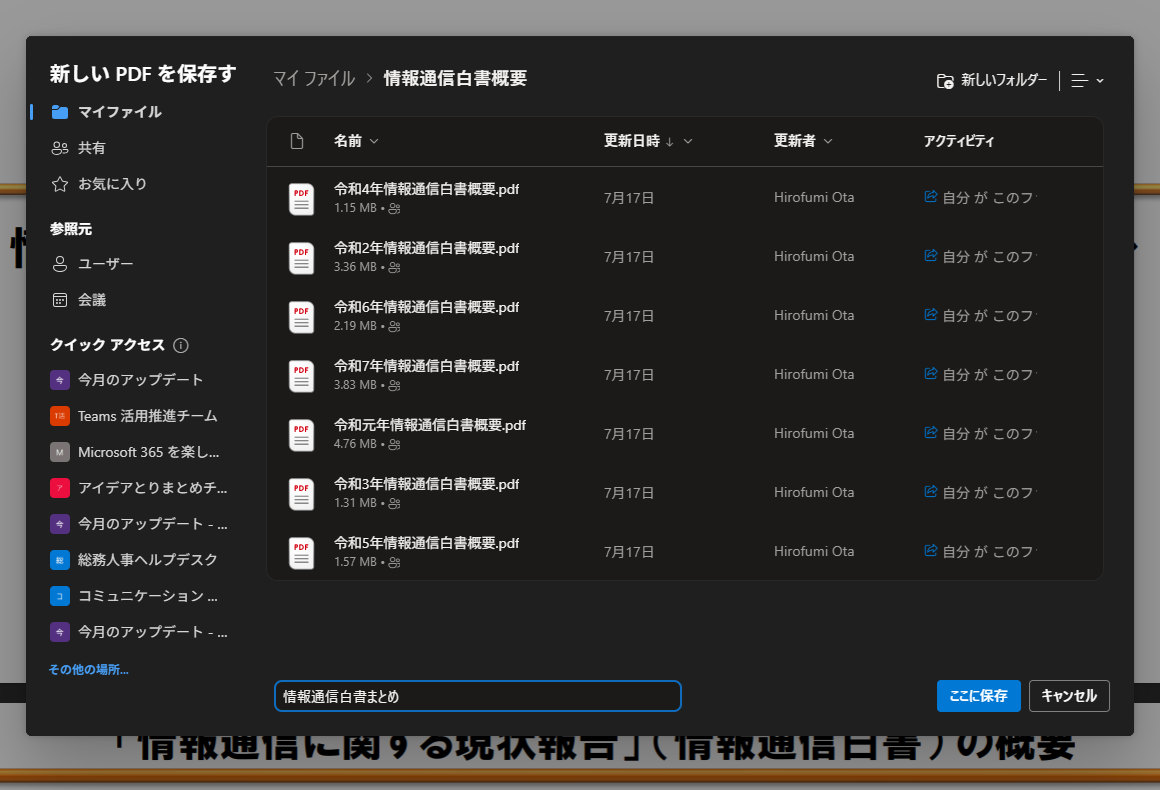This screenshot has height=790, width=1160.
Task: Open 共有 shared files section
Action: coord(91,148)
